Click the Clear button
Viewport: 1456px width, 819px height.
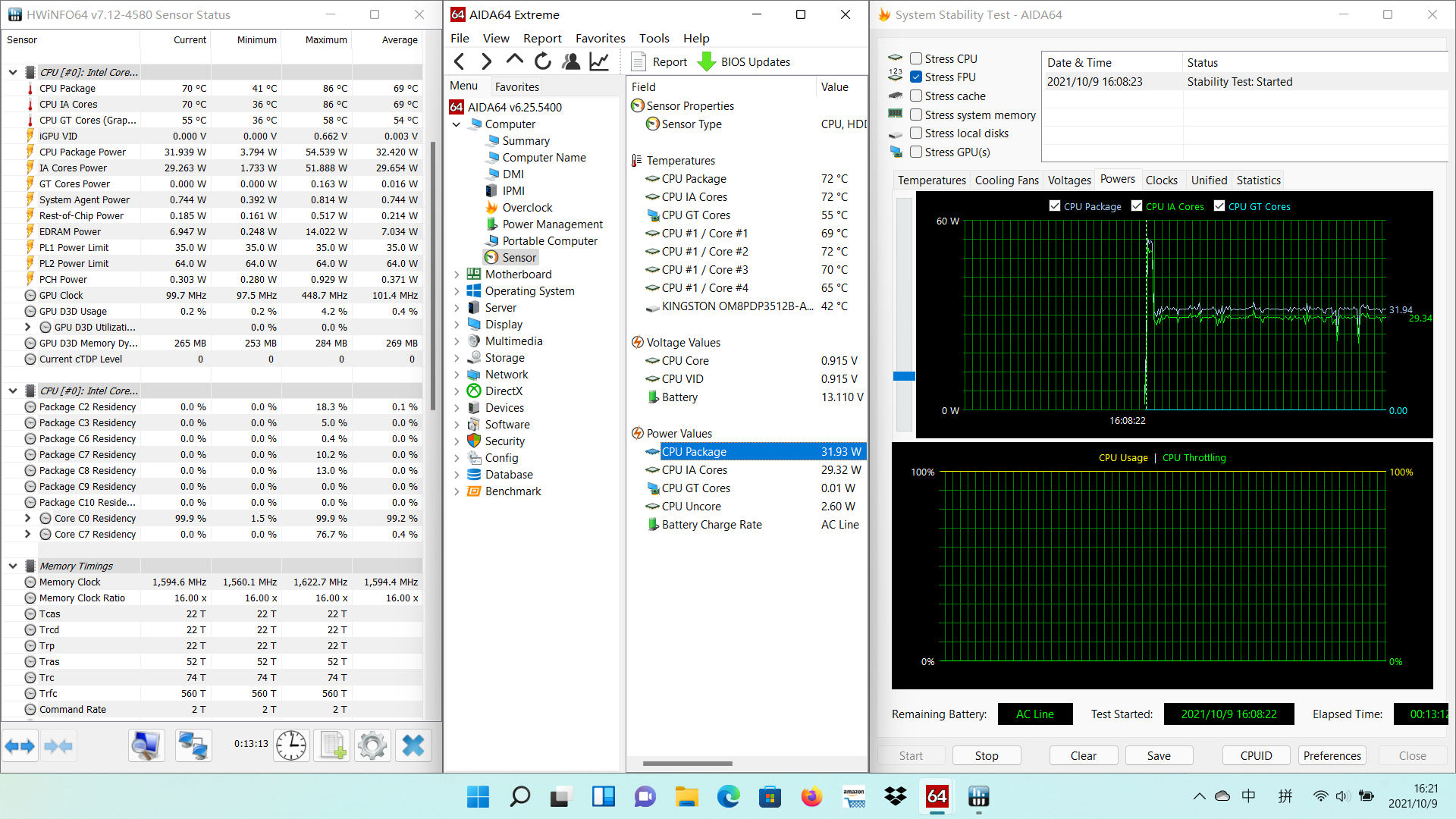(1084, 756)
